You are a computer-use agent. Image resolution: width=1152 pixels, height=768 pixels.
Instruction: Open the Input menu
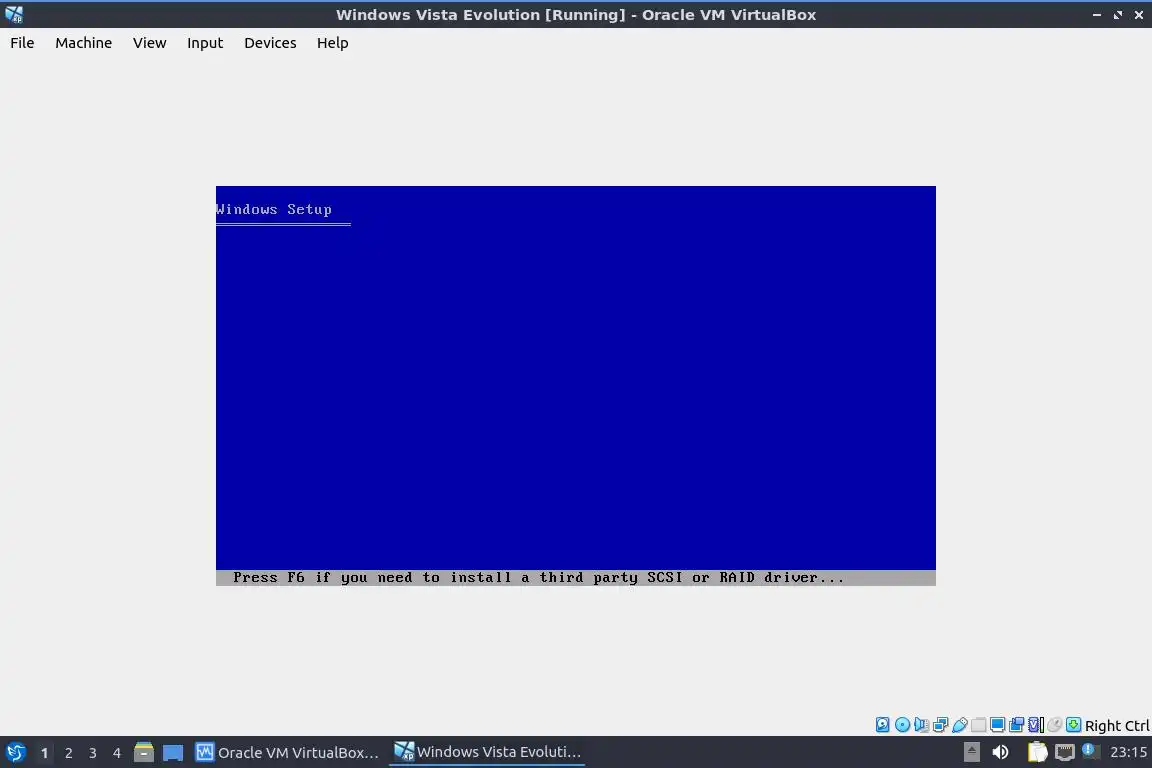(204, 43)
